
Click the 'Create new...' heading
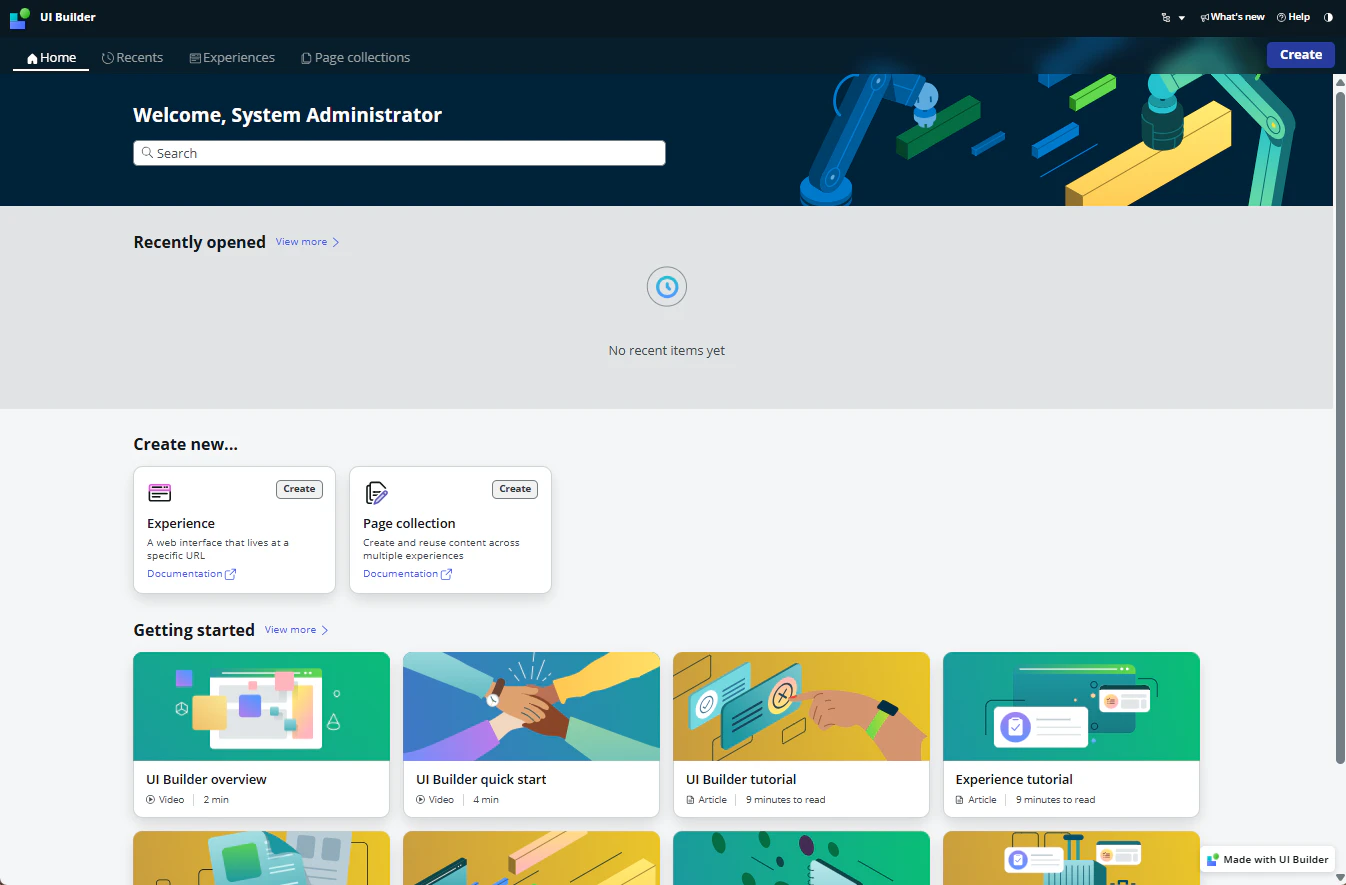(x=186, y=444)
